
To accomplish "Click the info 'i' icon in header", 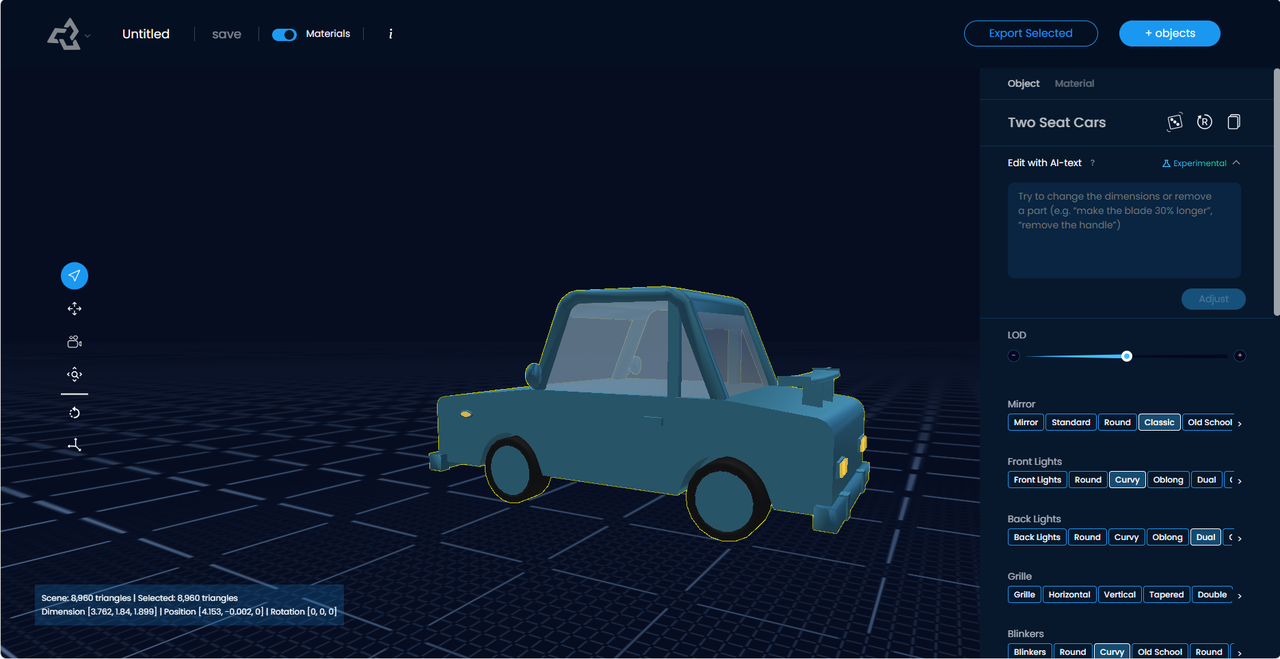I will (390, 34).
